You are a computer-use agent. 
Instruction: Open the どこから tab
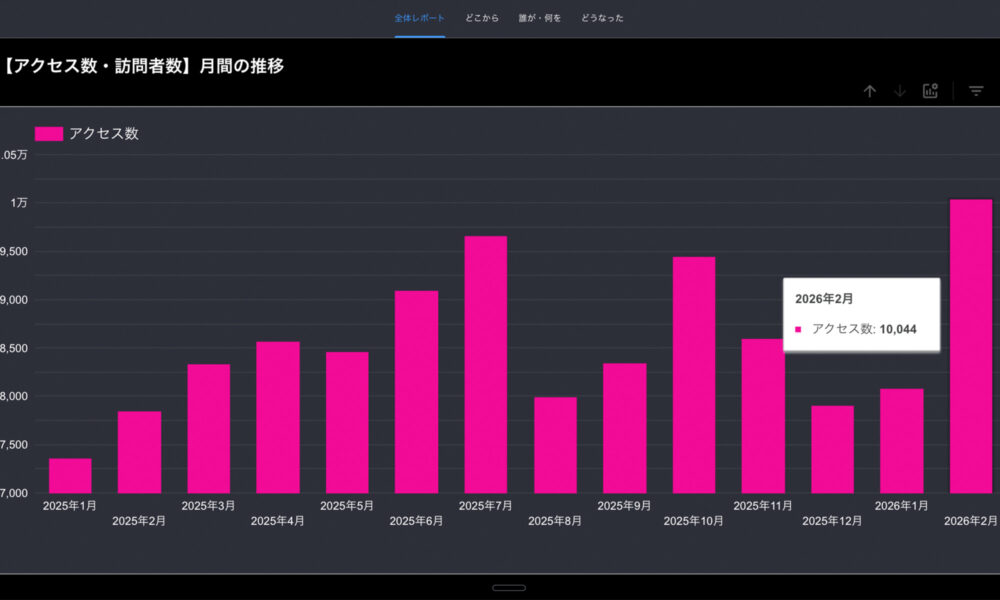tap(483, 18)
